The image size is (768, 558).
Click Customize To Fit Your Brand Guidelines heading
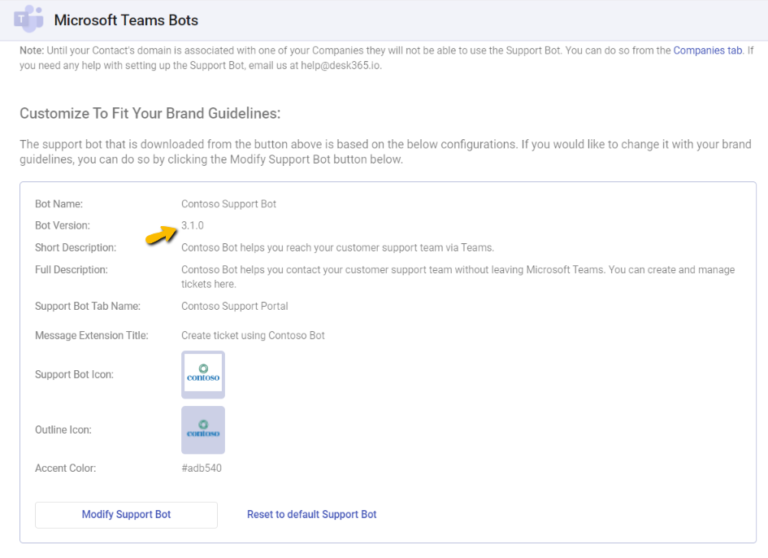pos(150,113)
